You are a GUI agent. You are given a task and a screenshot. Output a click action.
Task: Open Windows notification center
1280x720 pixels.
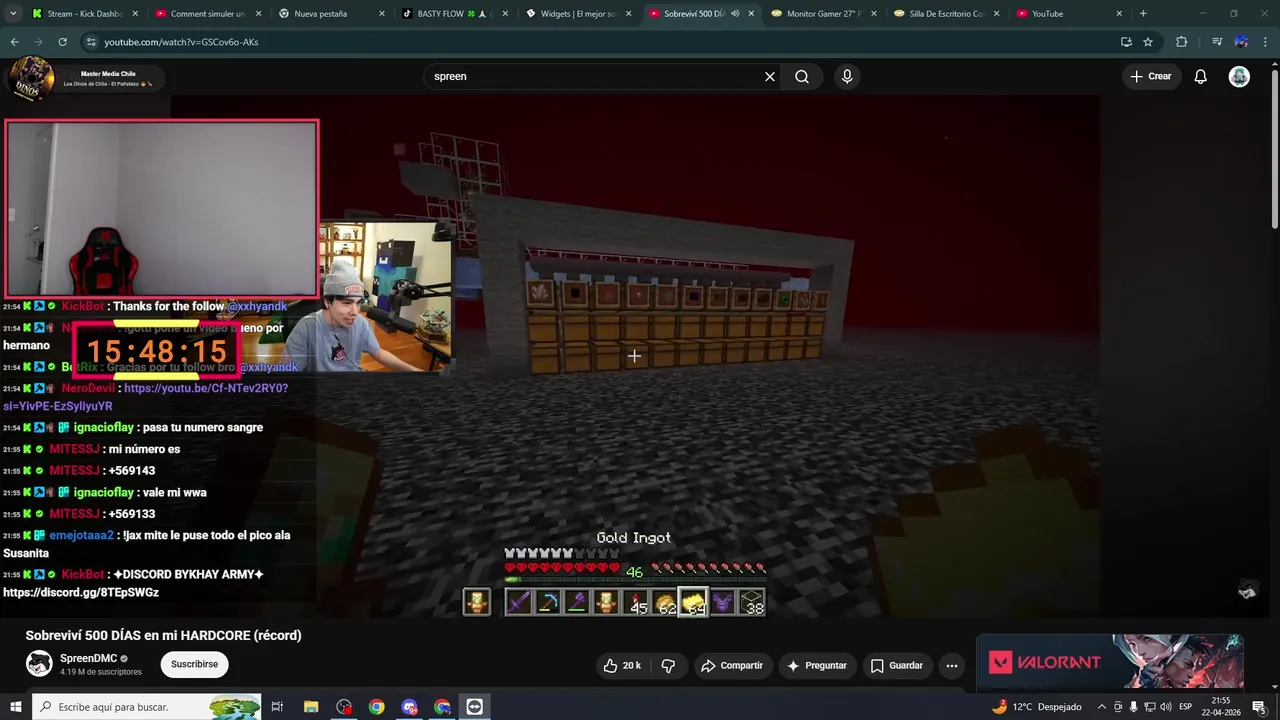point(1259,707)
